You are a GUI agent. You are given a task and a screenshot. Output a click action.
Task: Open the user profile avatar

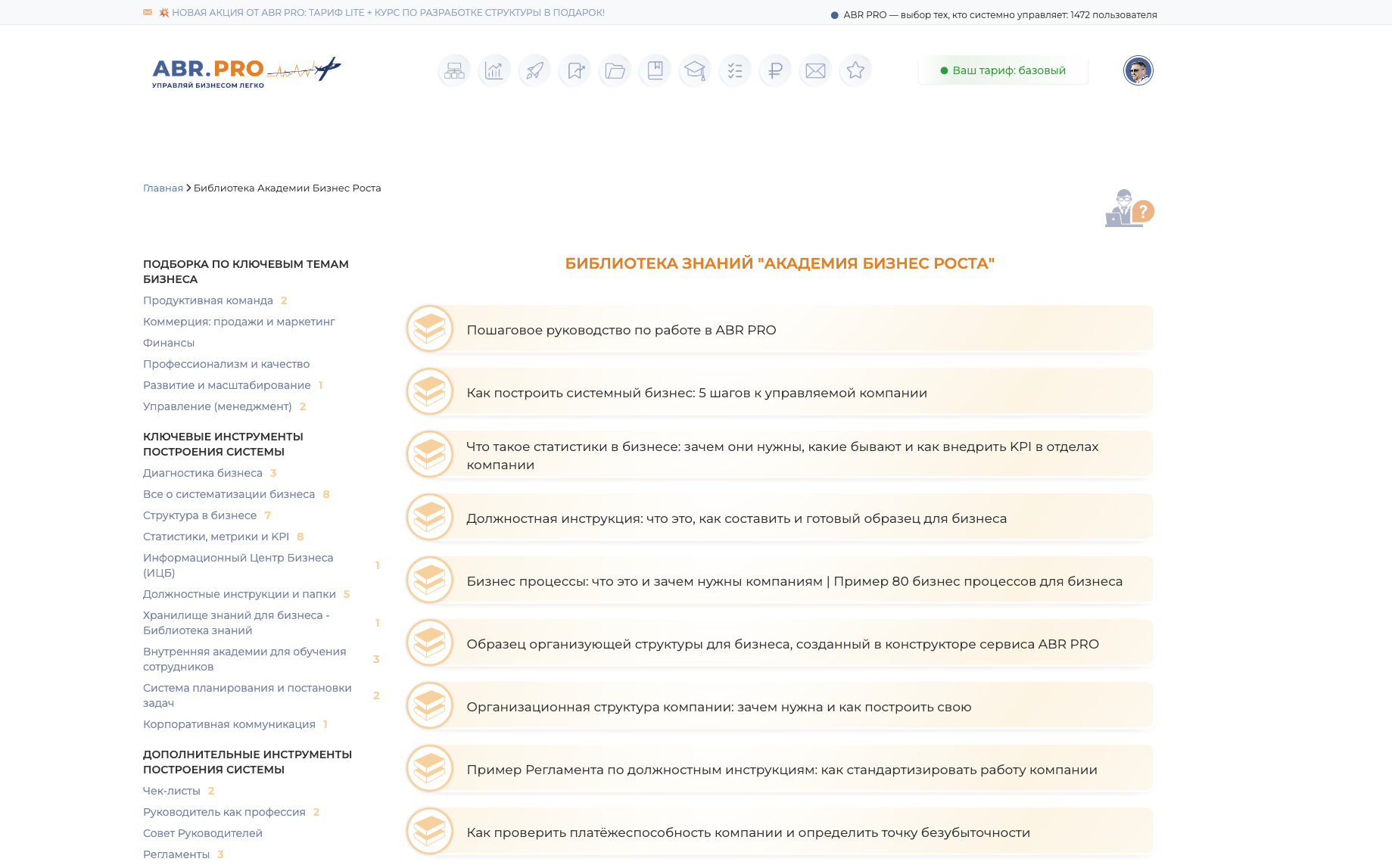[x=1138, y=70]
